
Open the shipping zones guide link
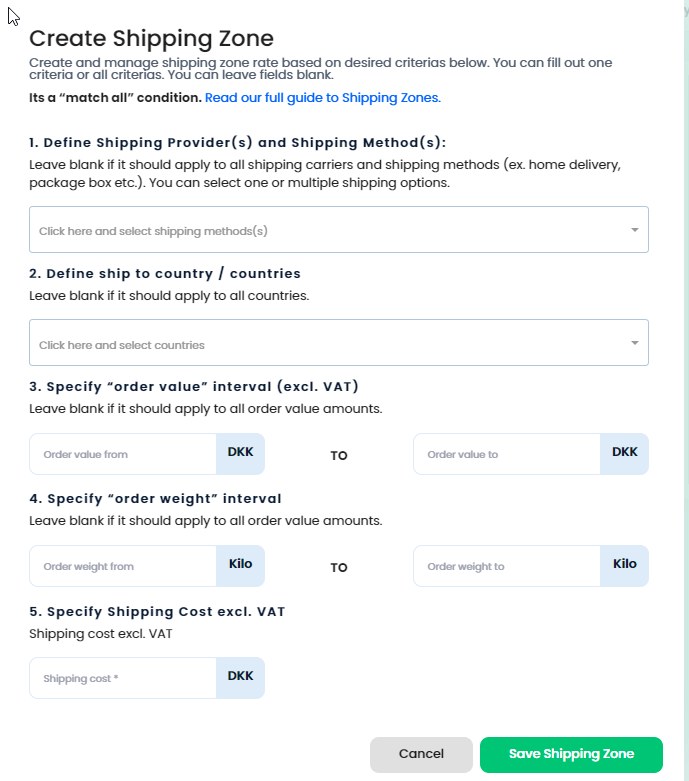(322, 98)
